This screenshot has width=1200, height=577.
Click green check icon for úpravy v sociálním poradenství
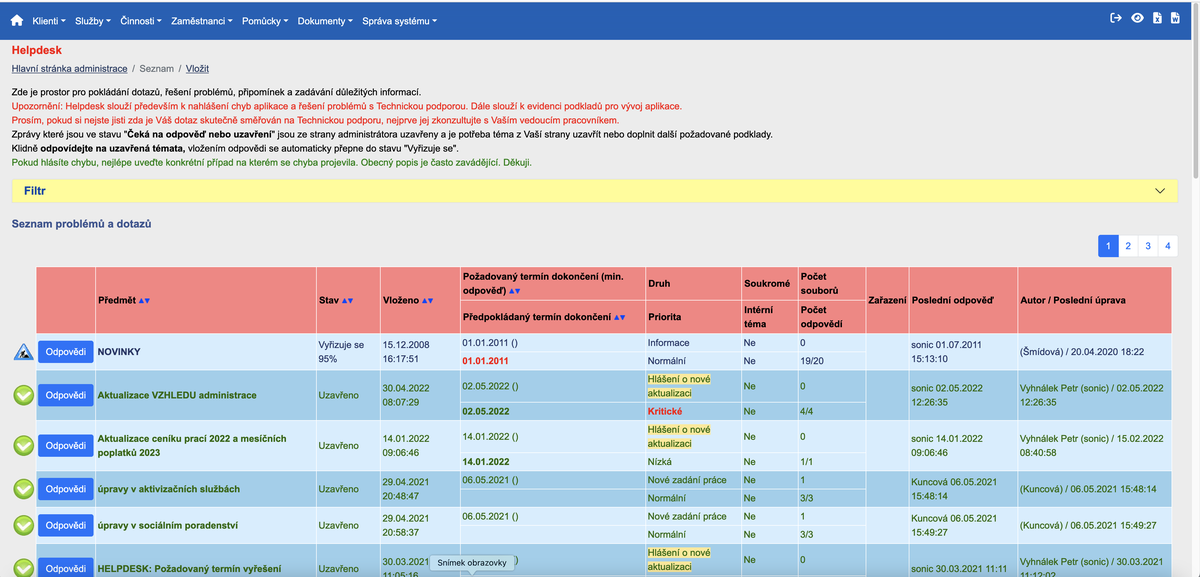click(24, 525)
